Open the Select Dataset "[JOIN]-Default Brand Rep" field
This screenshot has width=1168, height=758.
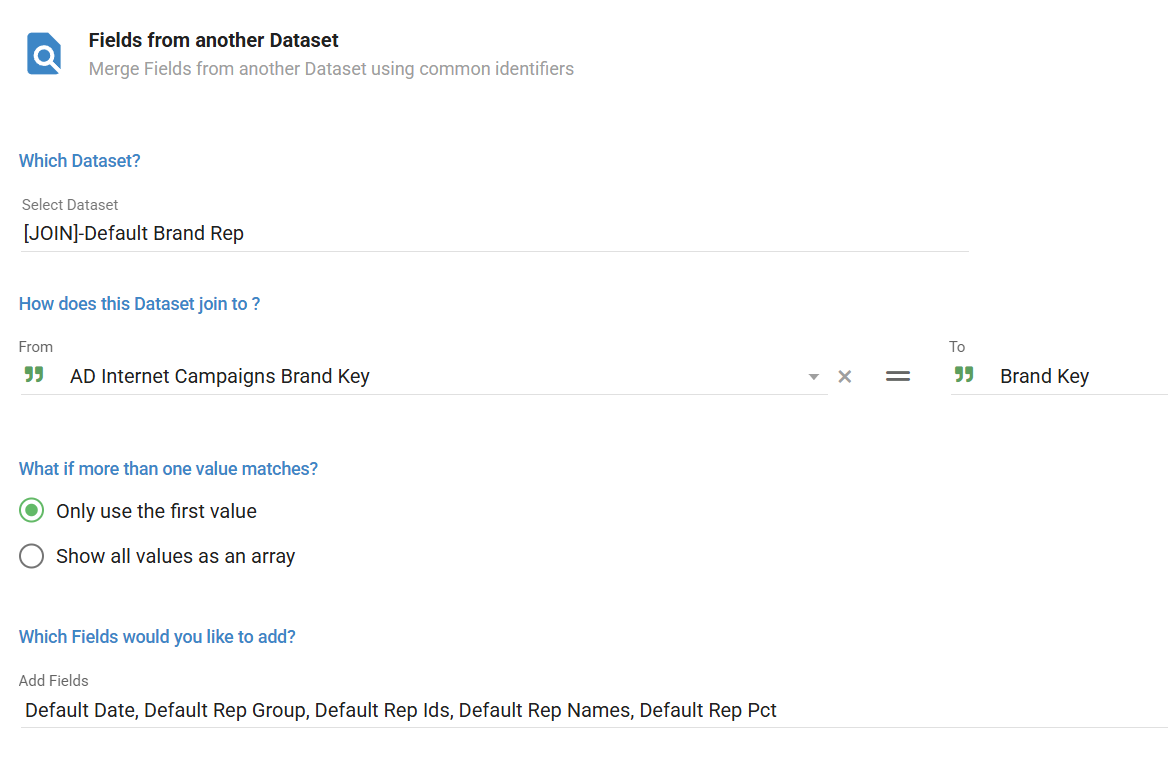click(494, 234)
